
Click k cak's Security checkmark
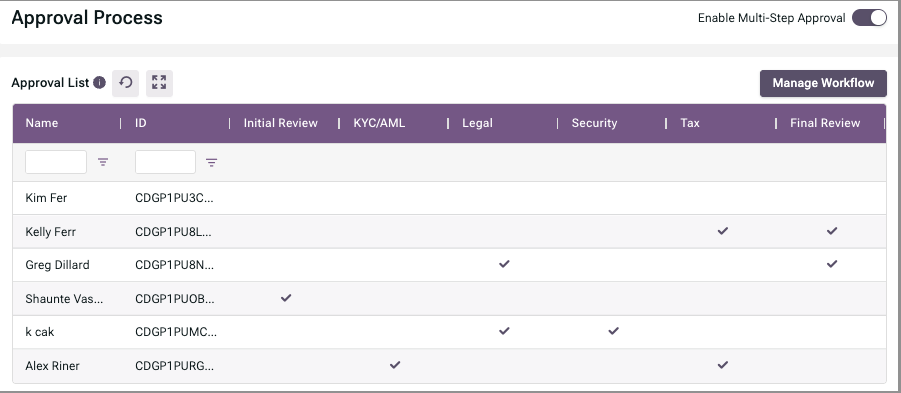[x=614, y=331]
